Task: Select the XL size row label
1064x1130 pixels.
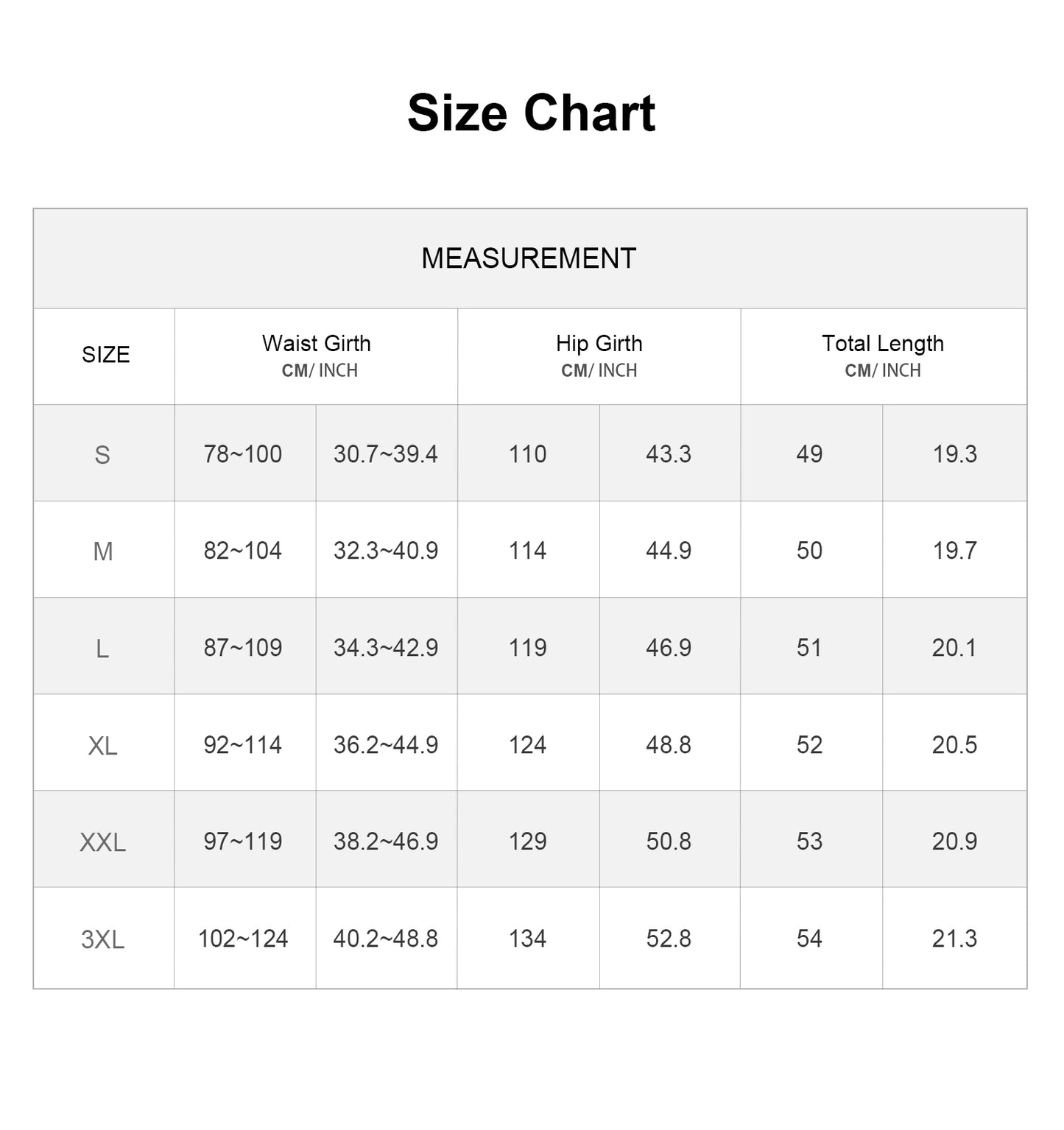Action: point(102,746)
